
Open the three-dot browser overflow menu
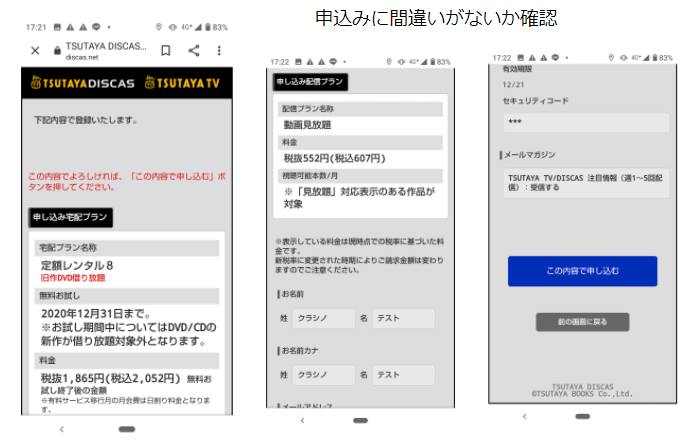pos(219,50)
